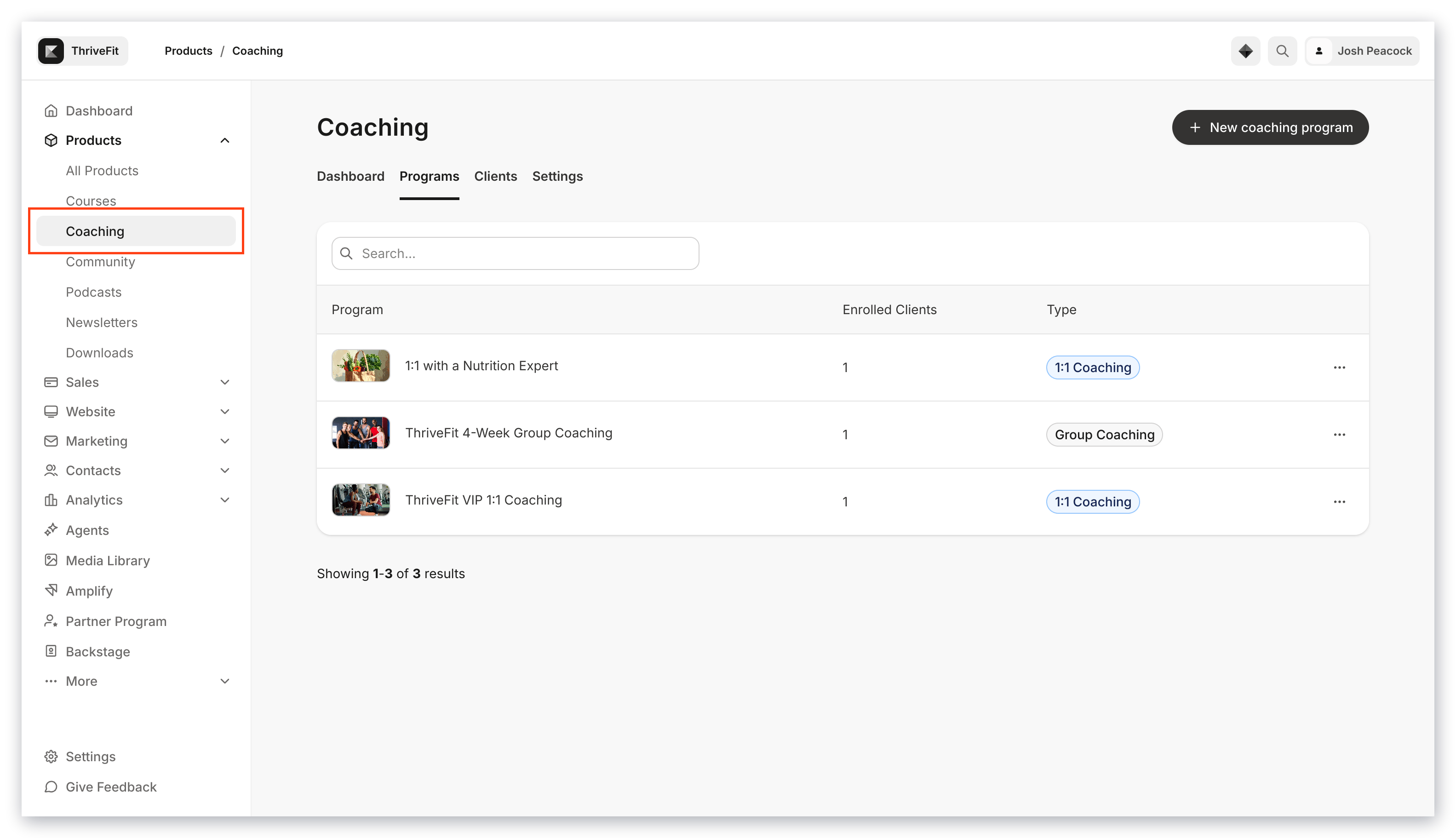The image size is (1456, 838).
Task: Click the Contacts people icon
Action: [51, 470]
